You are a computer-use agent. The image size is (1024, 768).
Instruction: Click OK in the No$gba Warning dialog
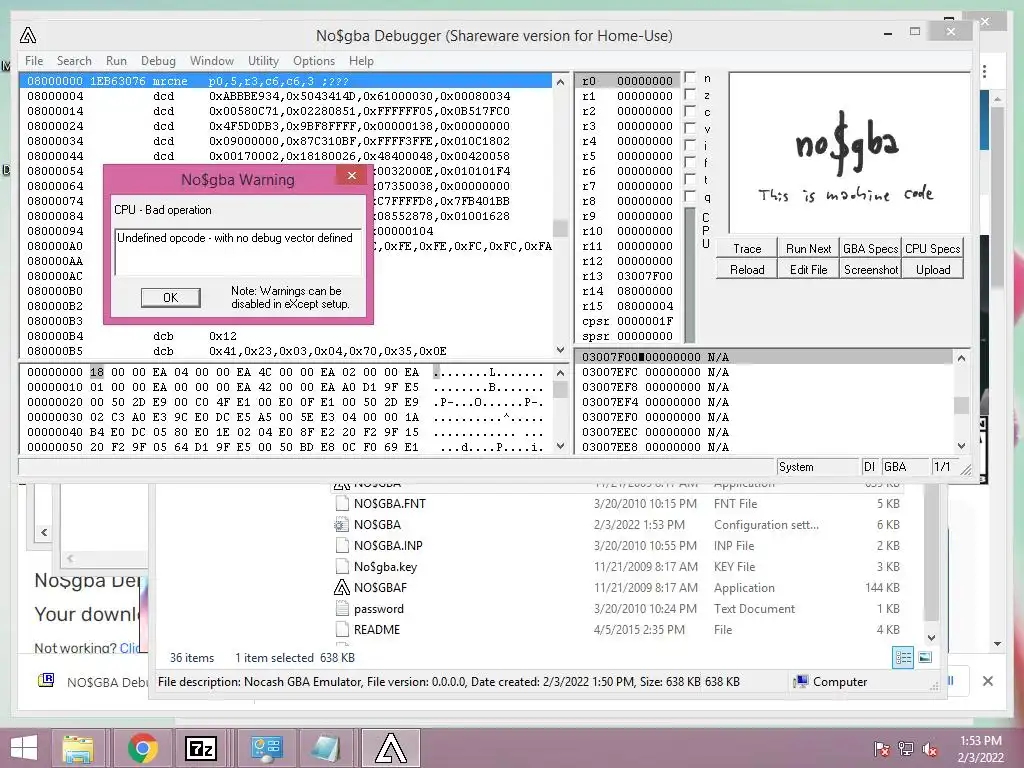pos(170,298)
